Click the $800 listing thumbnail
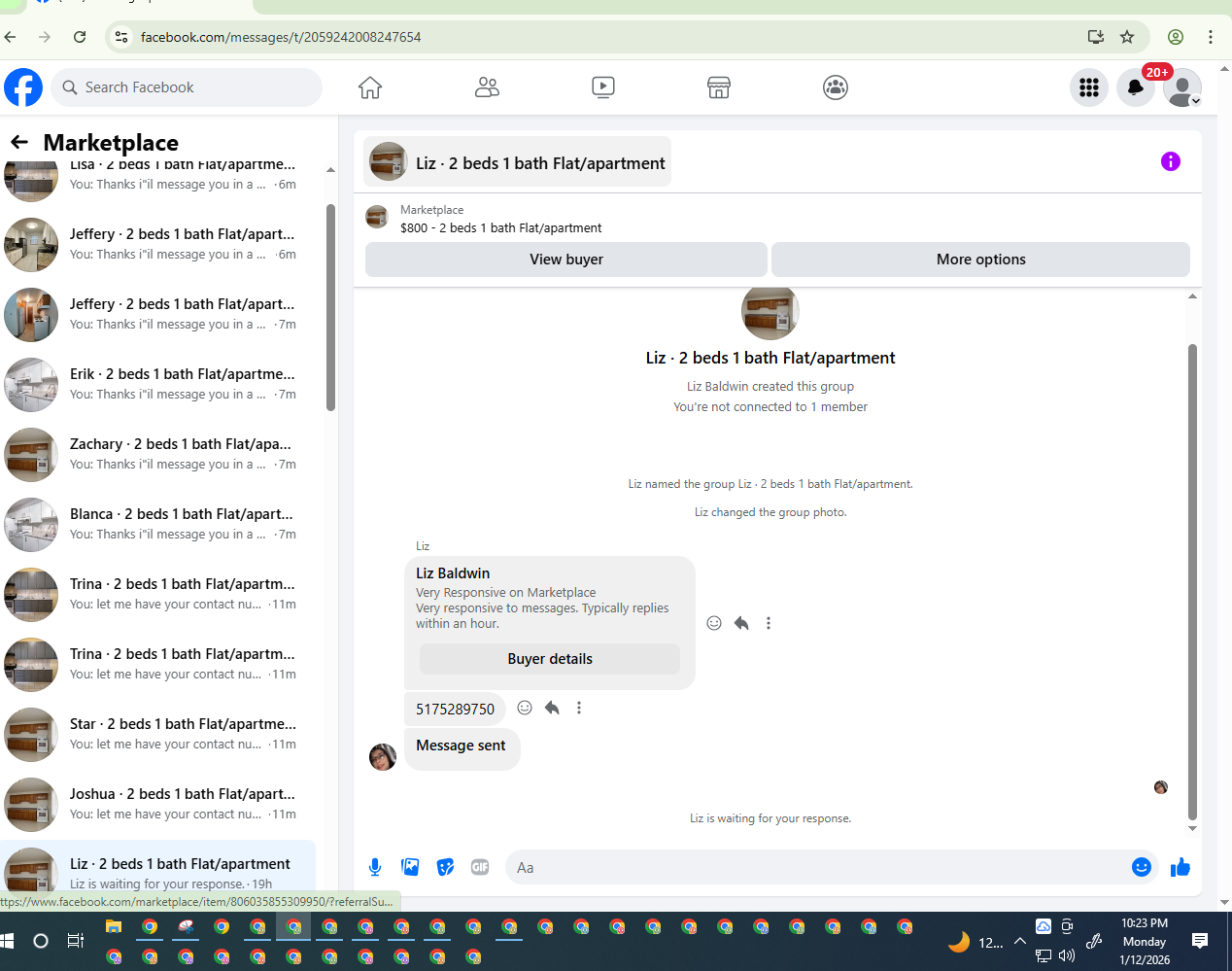The width and height of the screenshot is (1232, 971). [377, 217]
